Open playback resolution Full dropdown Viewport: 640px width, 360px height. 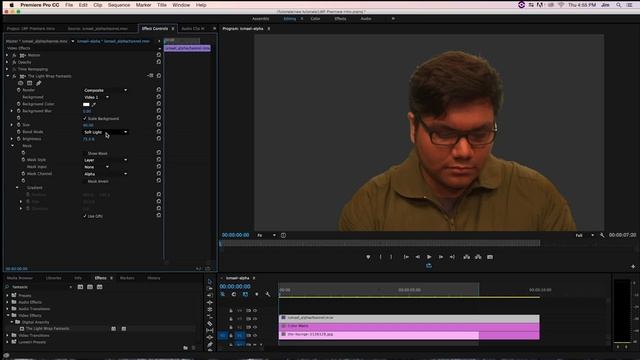pyautogui.click(x=584, y=235)
